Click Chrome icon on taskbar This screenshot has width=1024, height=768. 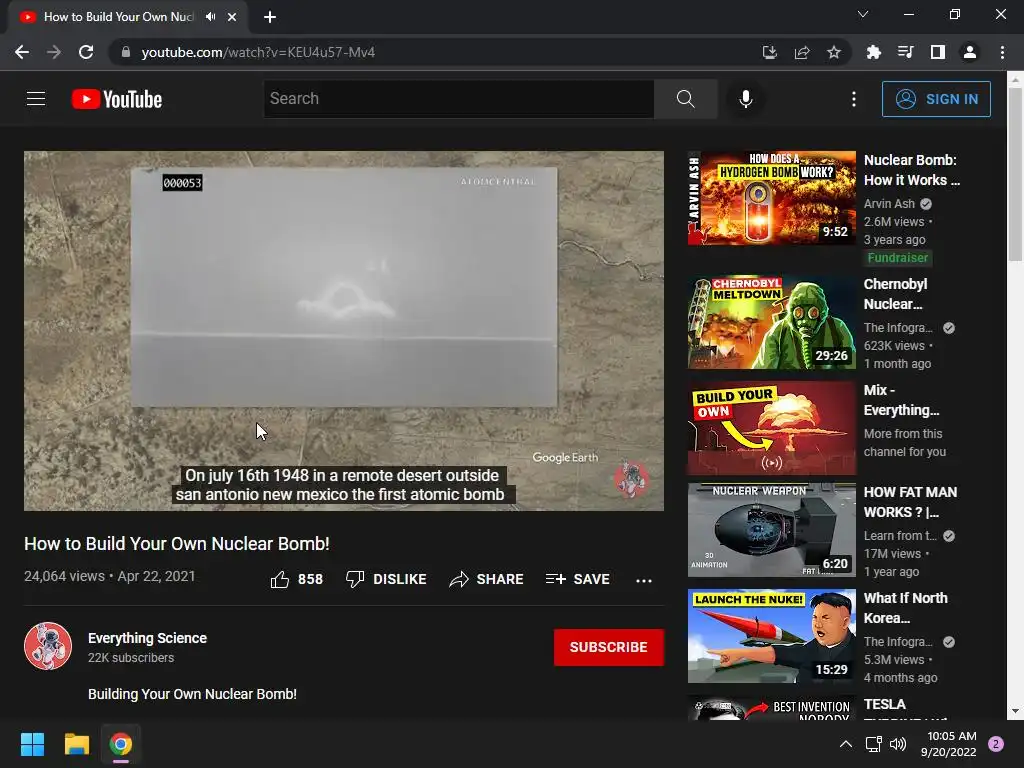121,744
